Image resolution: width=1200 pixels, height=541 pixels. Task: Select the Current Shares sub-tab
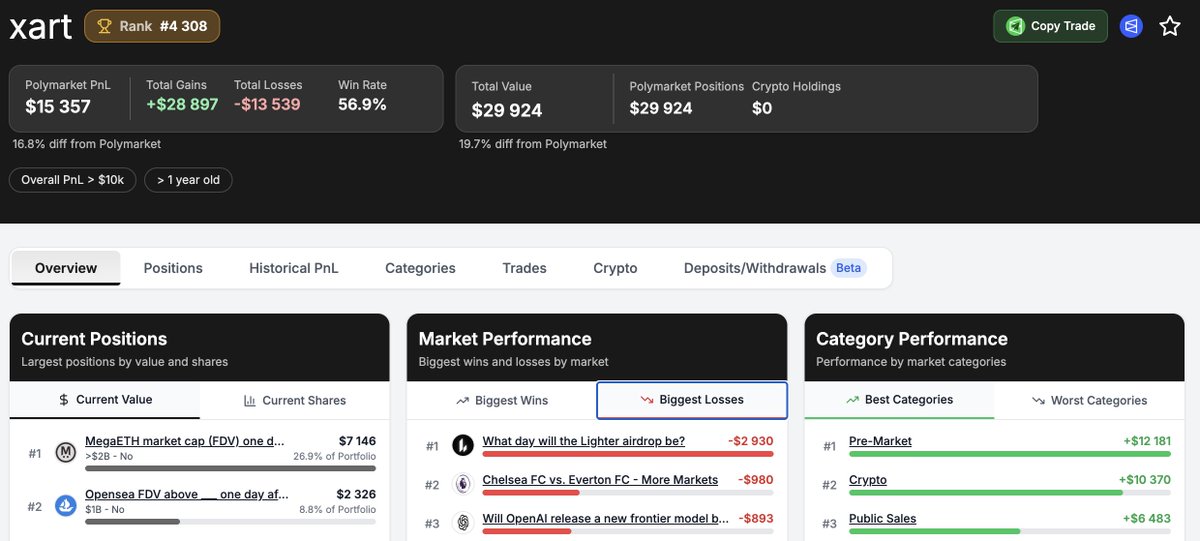coord(295,400)
